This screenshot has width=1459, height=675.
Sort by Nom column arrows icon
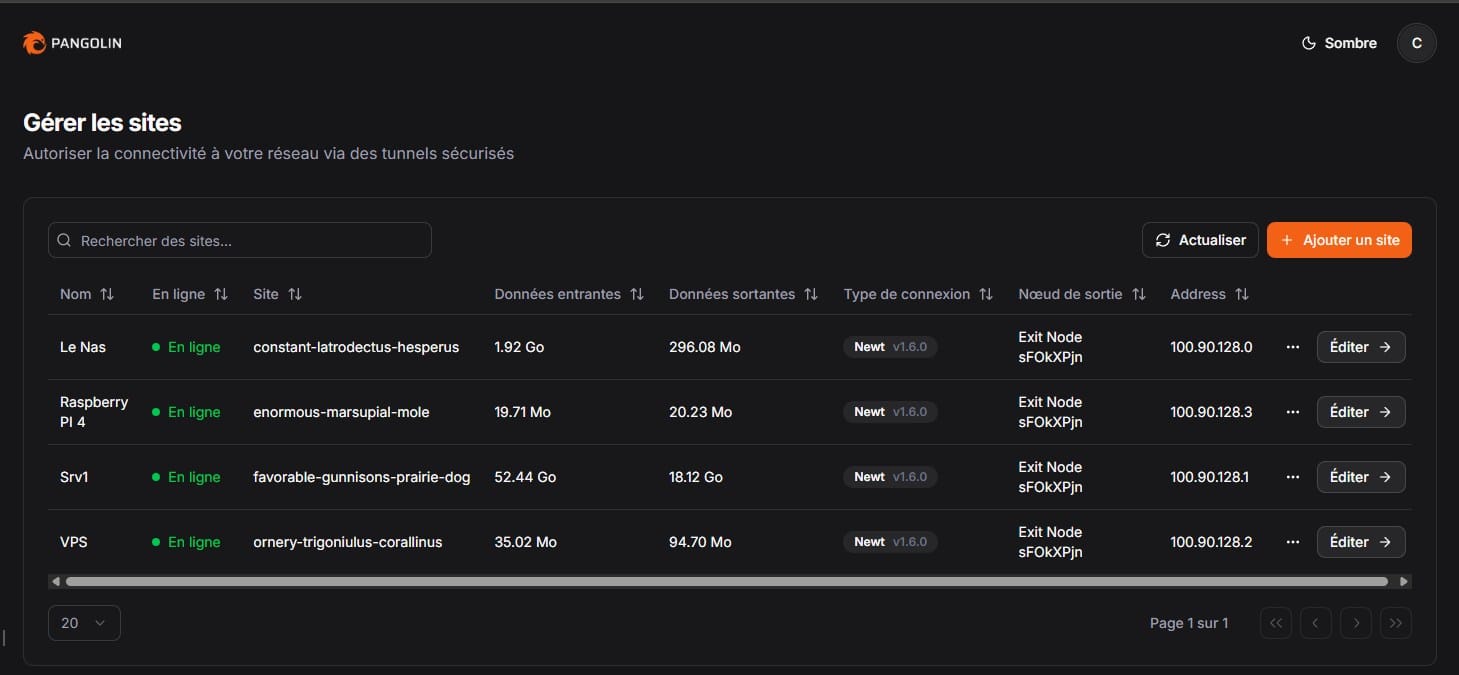(107, 294)
